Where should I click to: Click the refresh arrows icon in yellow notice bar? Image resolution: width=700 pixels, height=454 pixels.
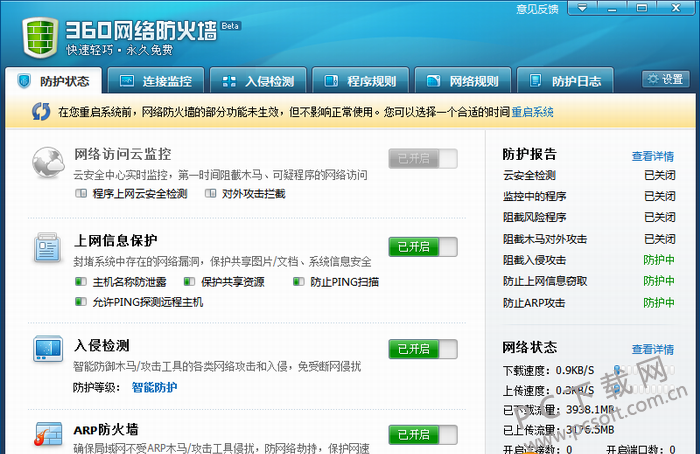click(x=41, y=112)
